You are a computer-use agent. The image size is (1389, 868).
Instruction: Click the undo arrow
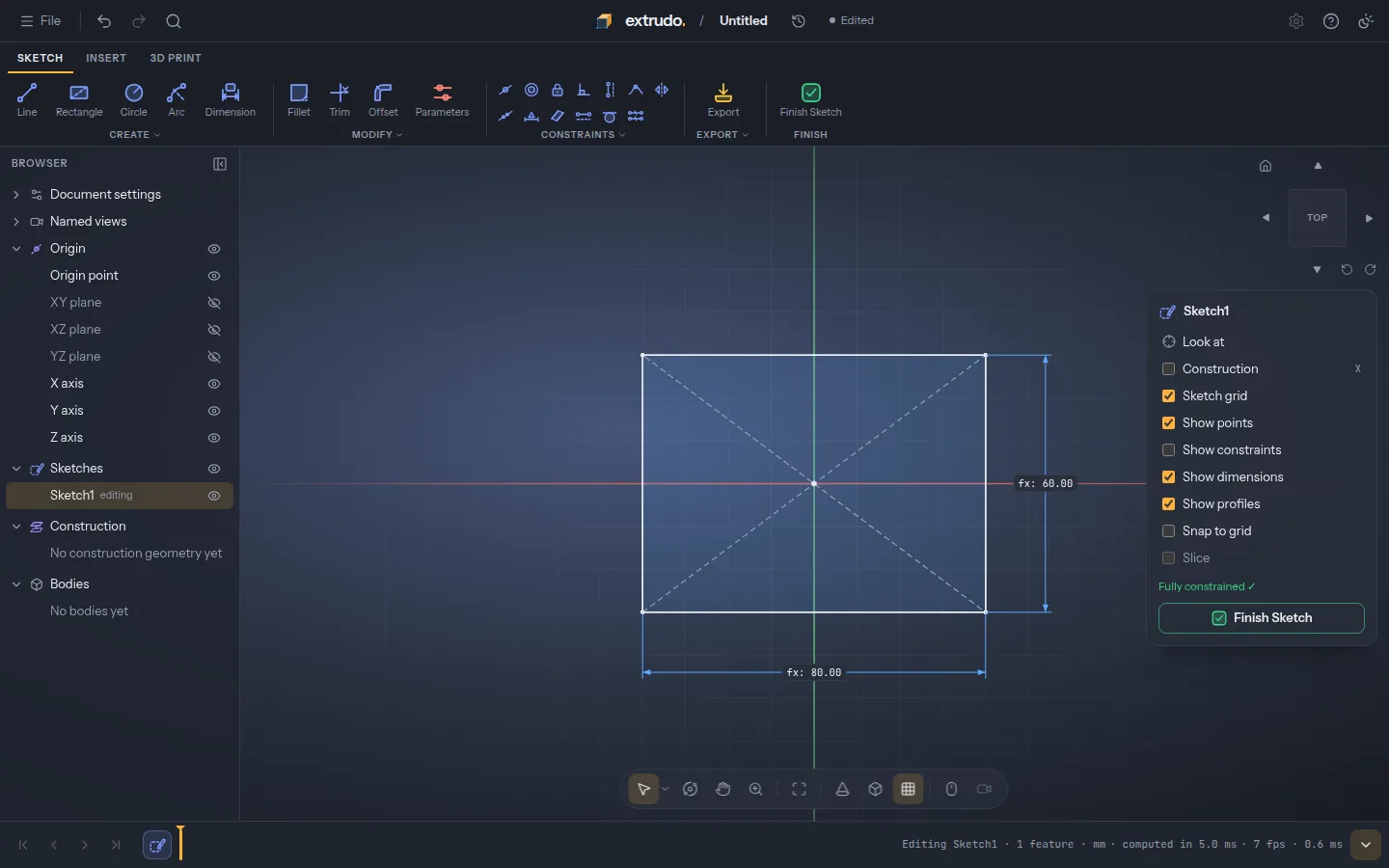[x=104, y=21]
